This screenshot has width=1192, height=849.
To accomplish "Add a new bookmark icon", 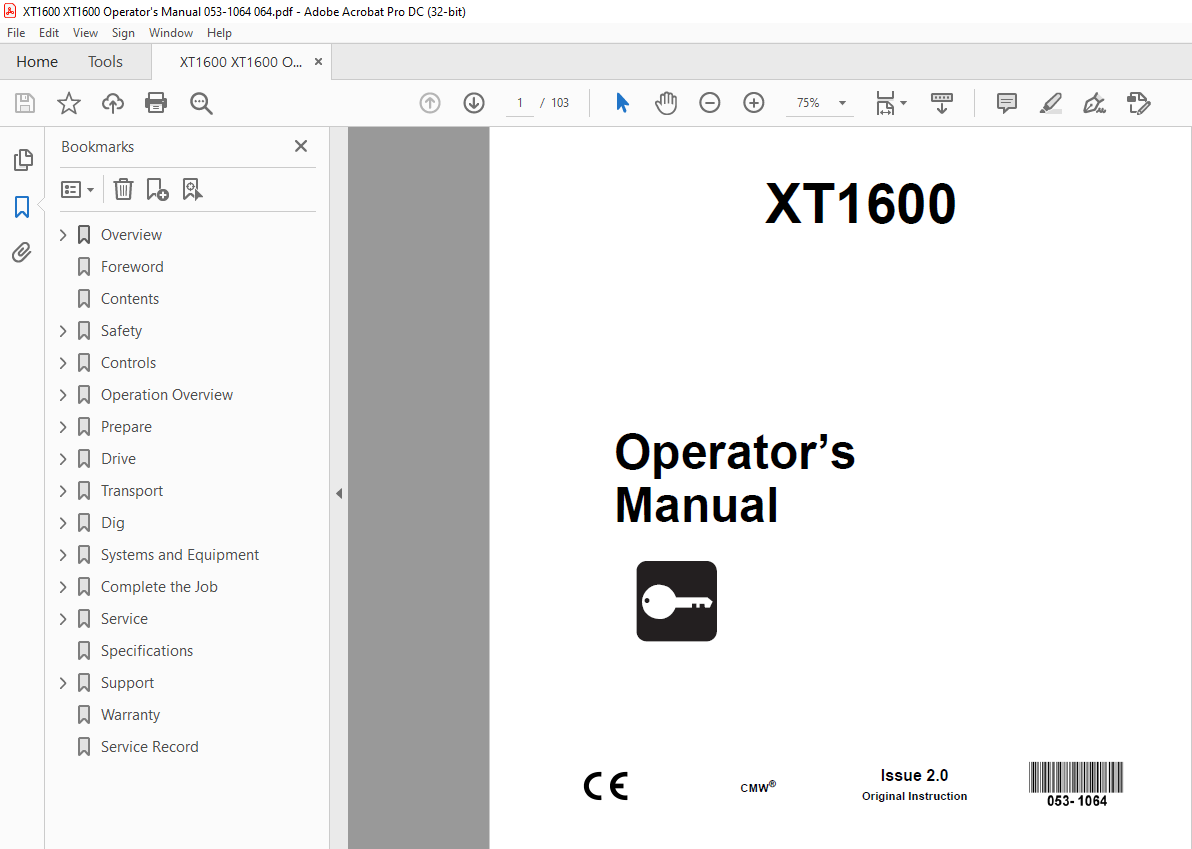I will pos(157,189).
